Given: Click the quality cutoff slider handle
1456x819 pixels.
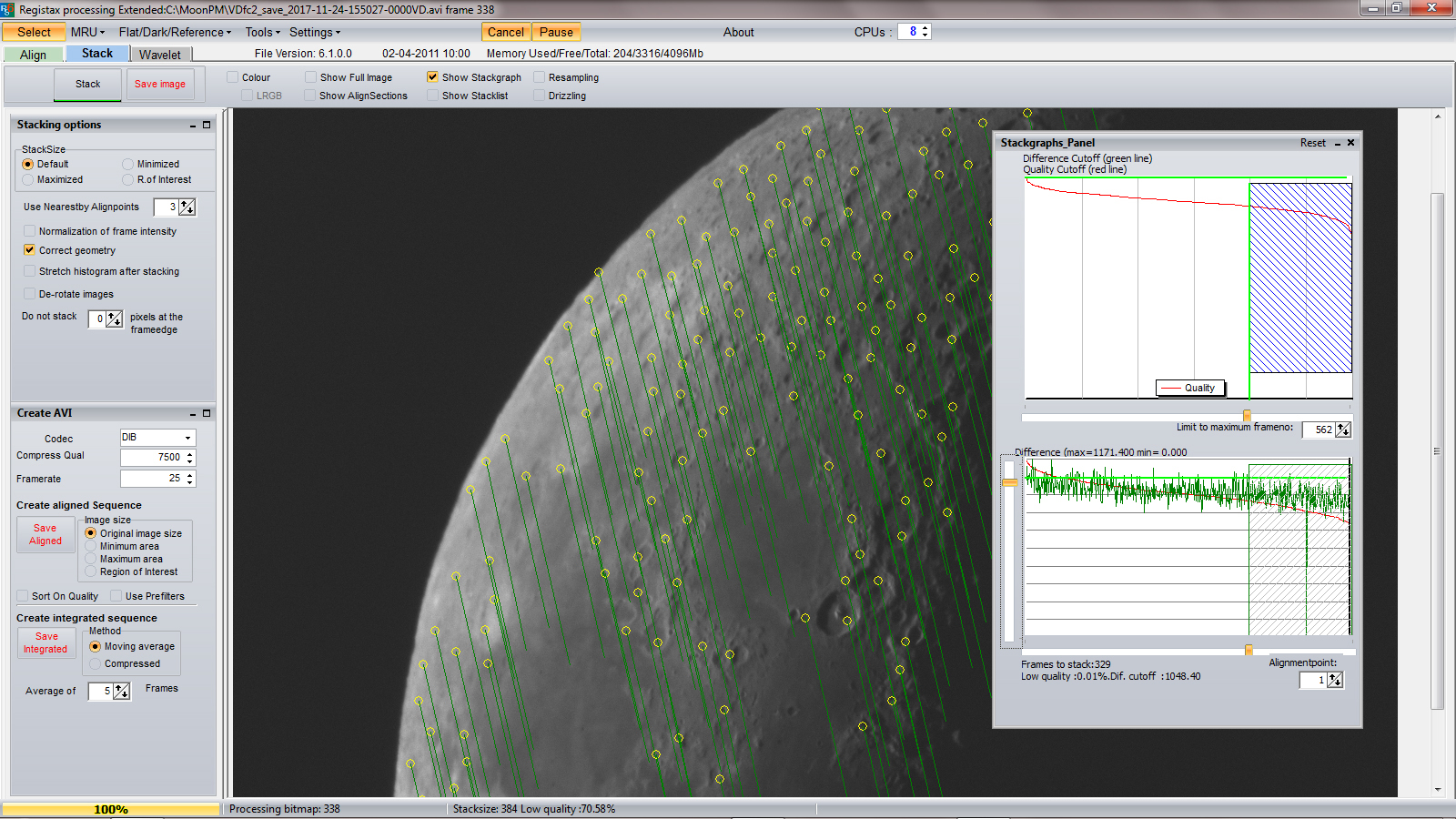Looking at the screenshot, I should pos(1247,415).
